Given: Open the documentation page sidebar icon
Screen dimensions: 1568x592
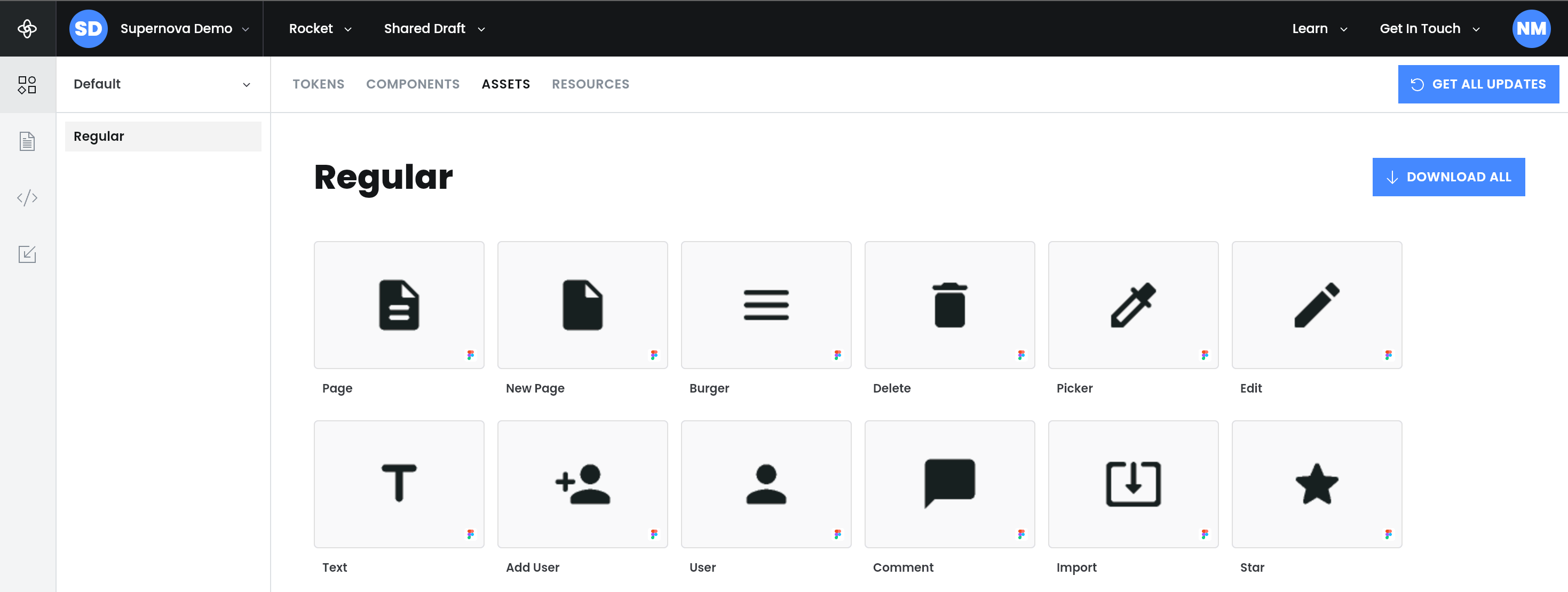Looking at the screenshot, I should click(27, 141).
